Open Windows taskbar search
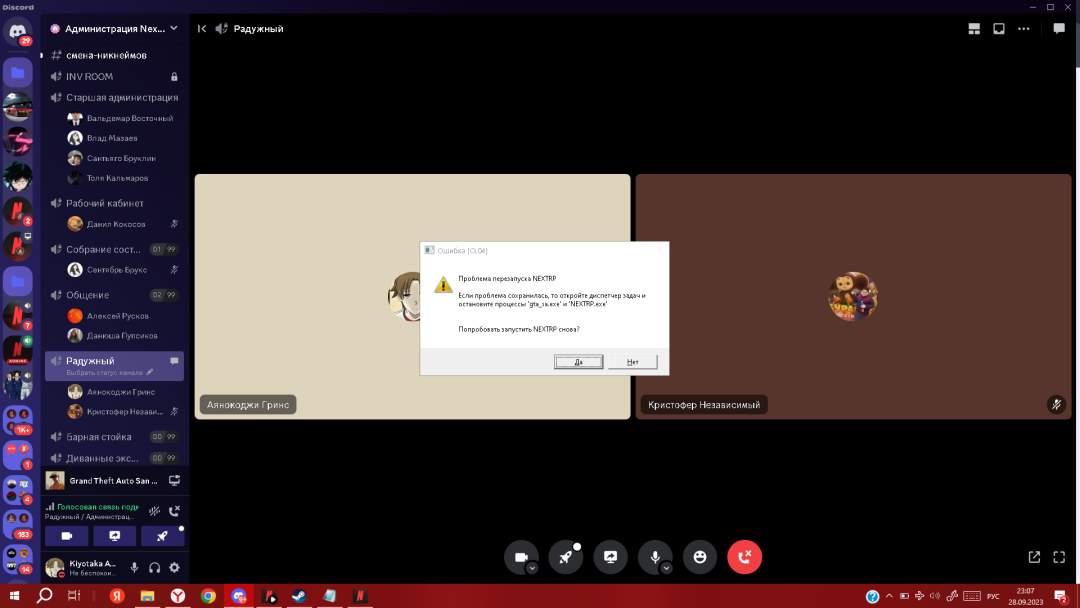 (45, 596)
